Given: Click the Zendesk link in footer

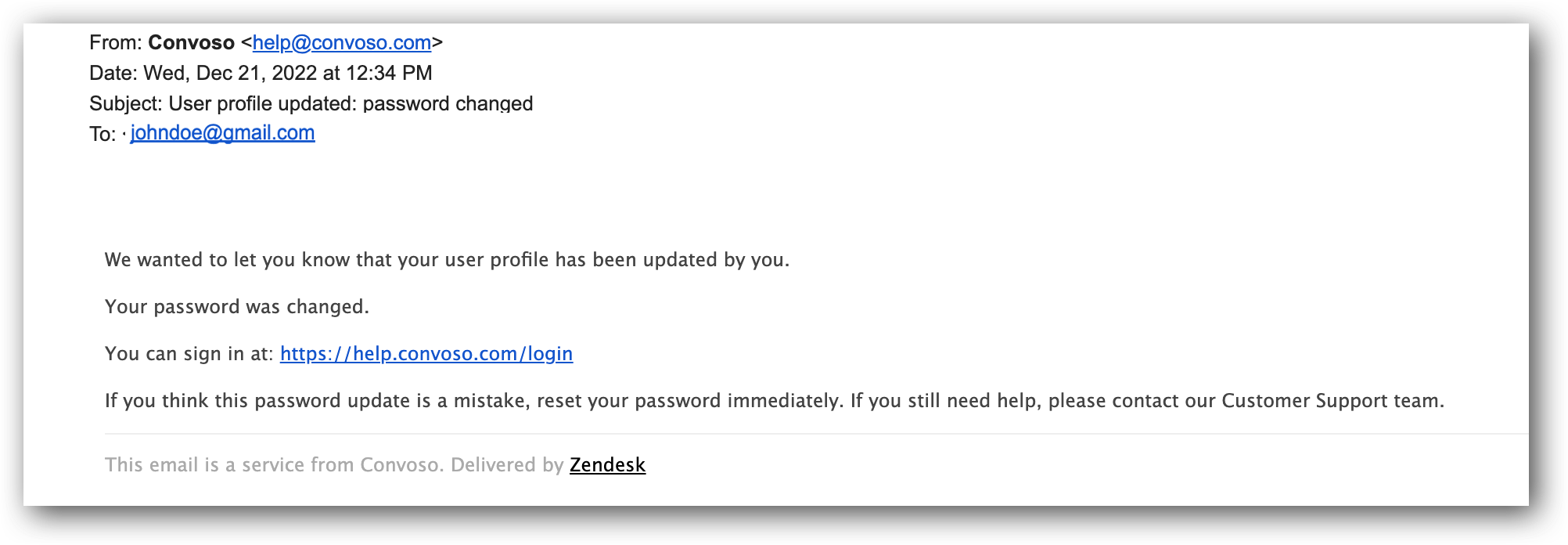Looking at the screenshot, I should point(607,465).
